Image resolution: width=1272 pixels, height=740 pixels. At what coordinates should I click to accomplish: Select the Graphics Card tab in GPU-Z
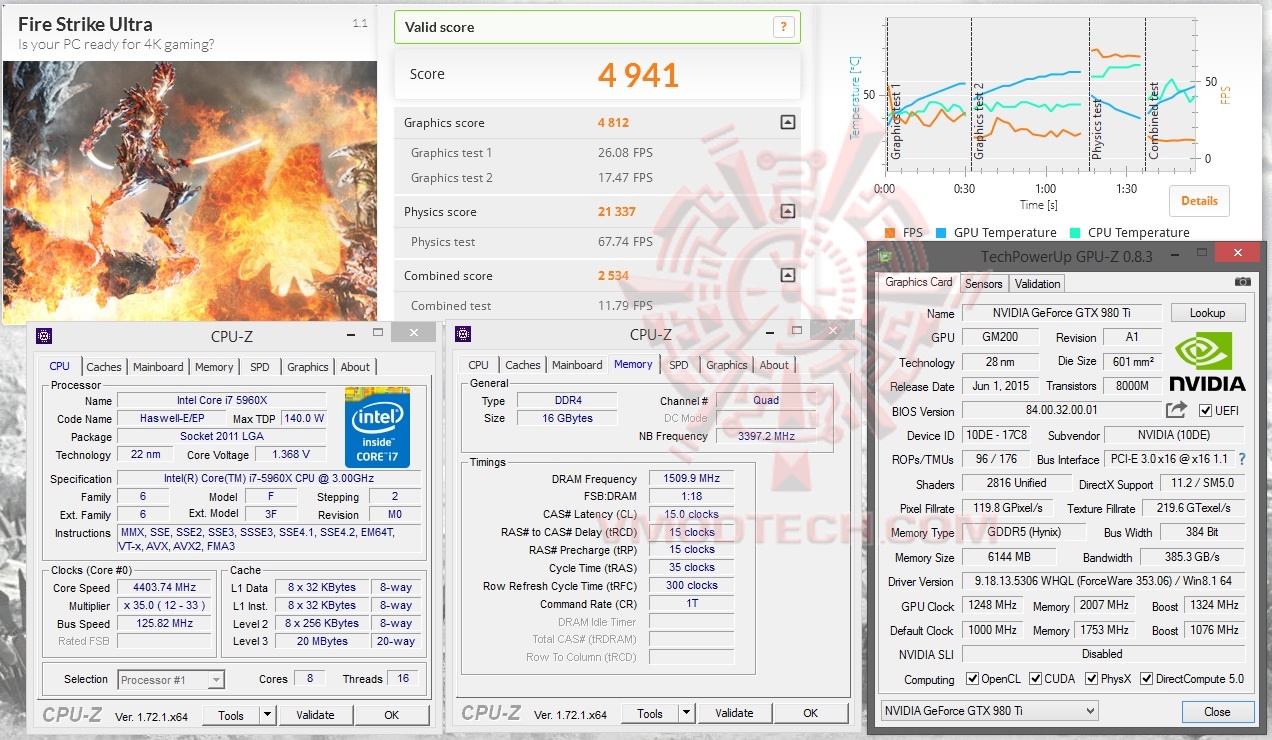(x=919, y=282)
